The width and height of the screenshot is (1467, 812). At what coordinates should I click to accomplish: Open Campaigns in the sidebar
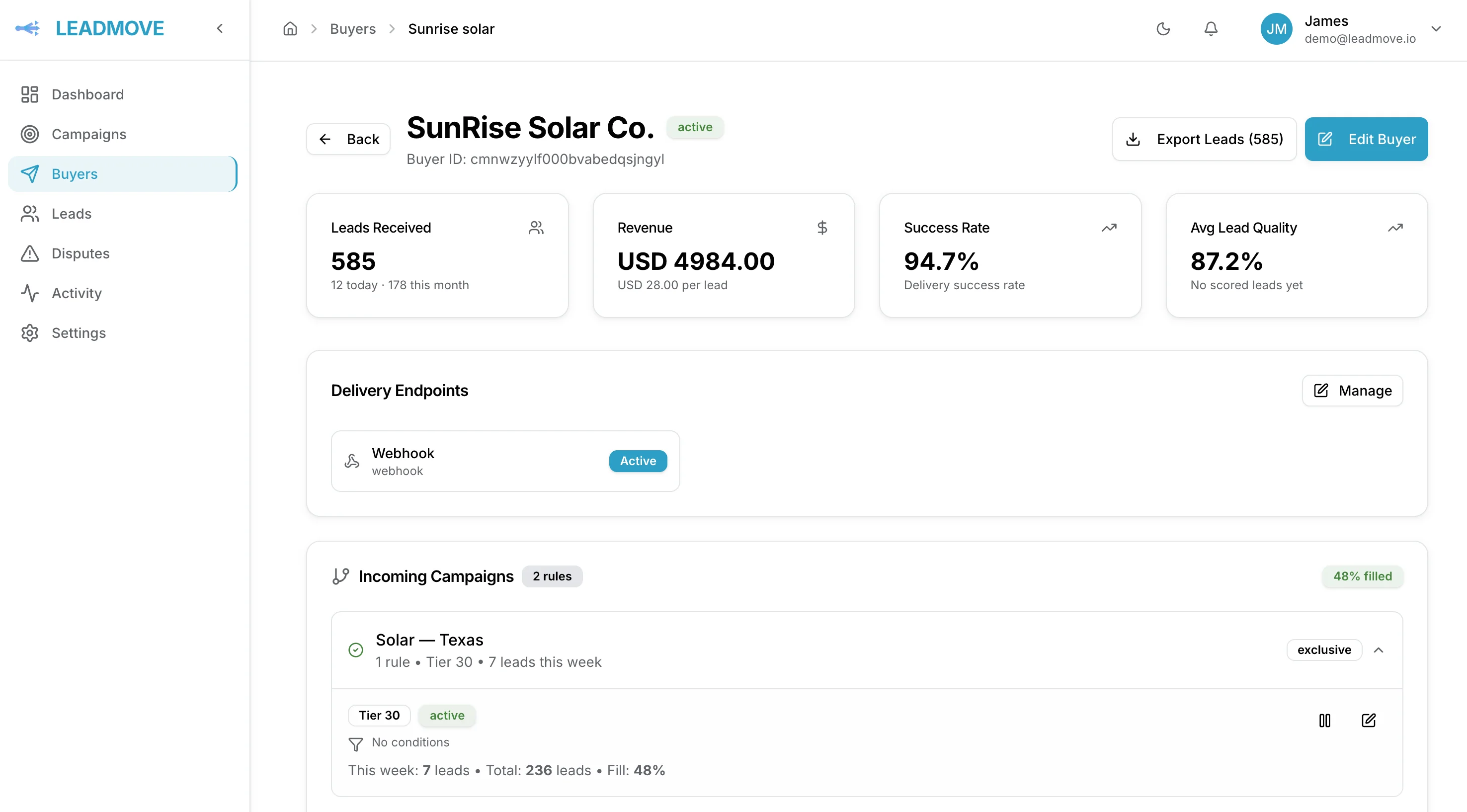[123, 134]
